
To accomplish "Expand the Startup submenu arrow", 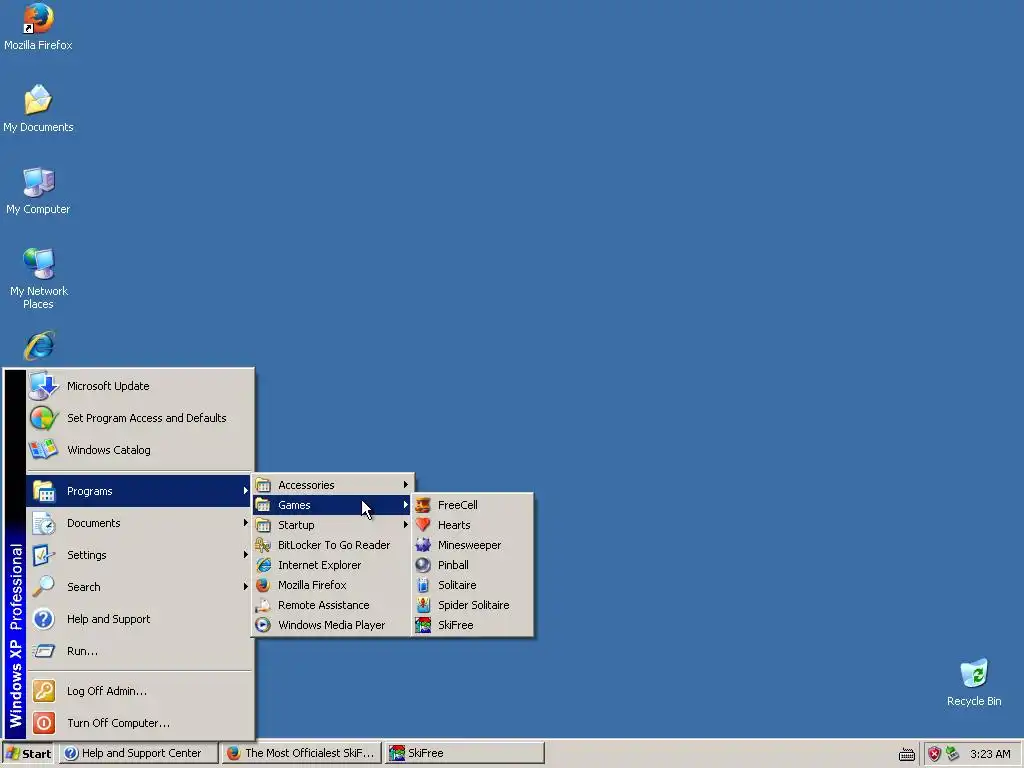I will [x=406, y=524].
